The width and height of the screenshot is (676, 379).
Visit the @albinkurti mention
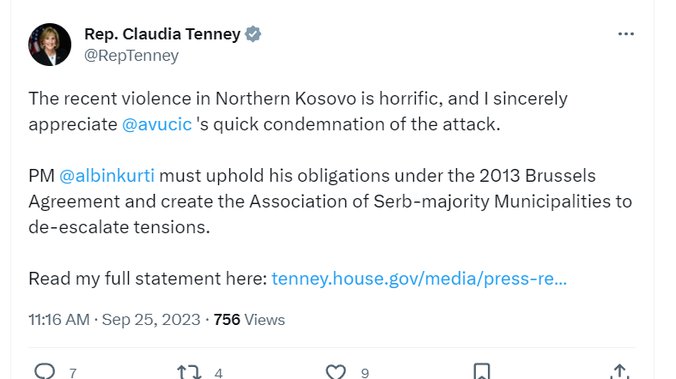pos(106,176)
